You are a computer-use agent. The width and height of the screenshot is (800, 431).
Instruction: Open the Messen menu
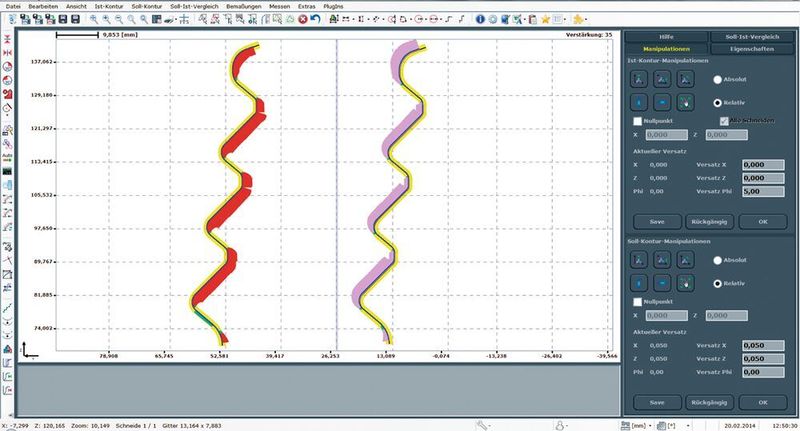pyautogui.click(x=280, y=7)
